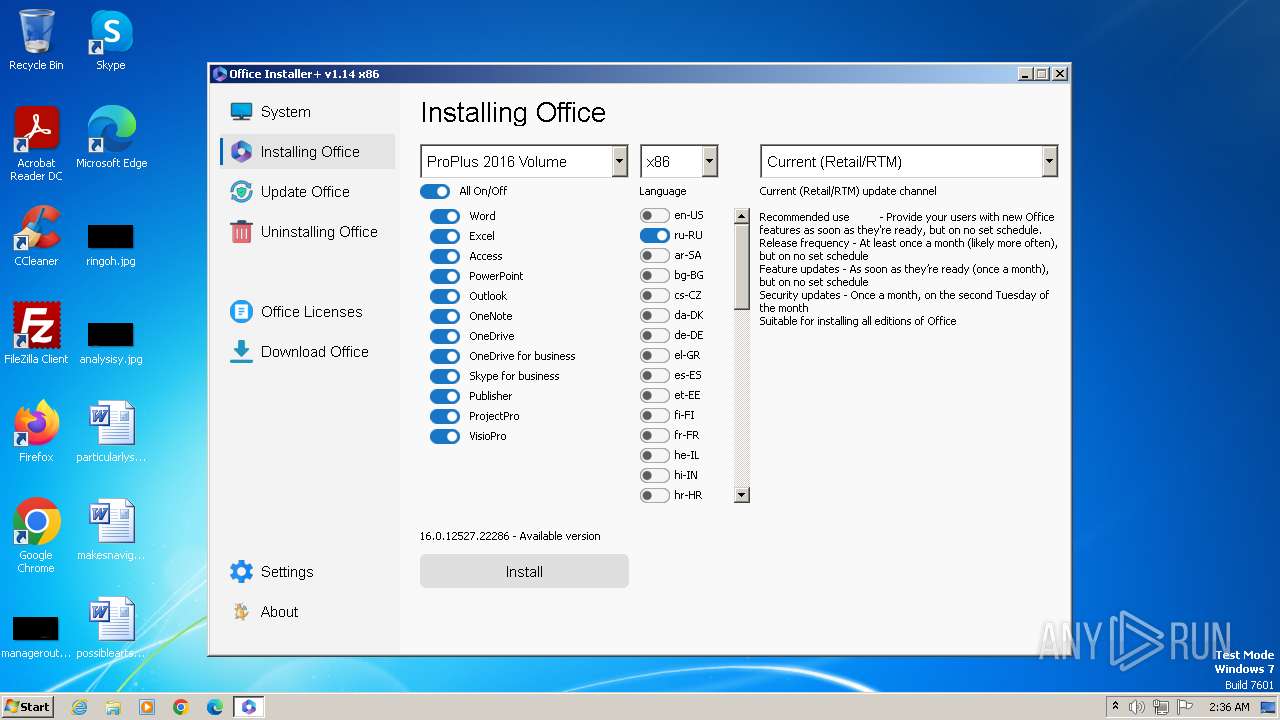Screen dimensions: 1280x720
Task: Click the Office Licenses document icon
Action: point(241,312)
